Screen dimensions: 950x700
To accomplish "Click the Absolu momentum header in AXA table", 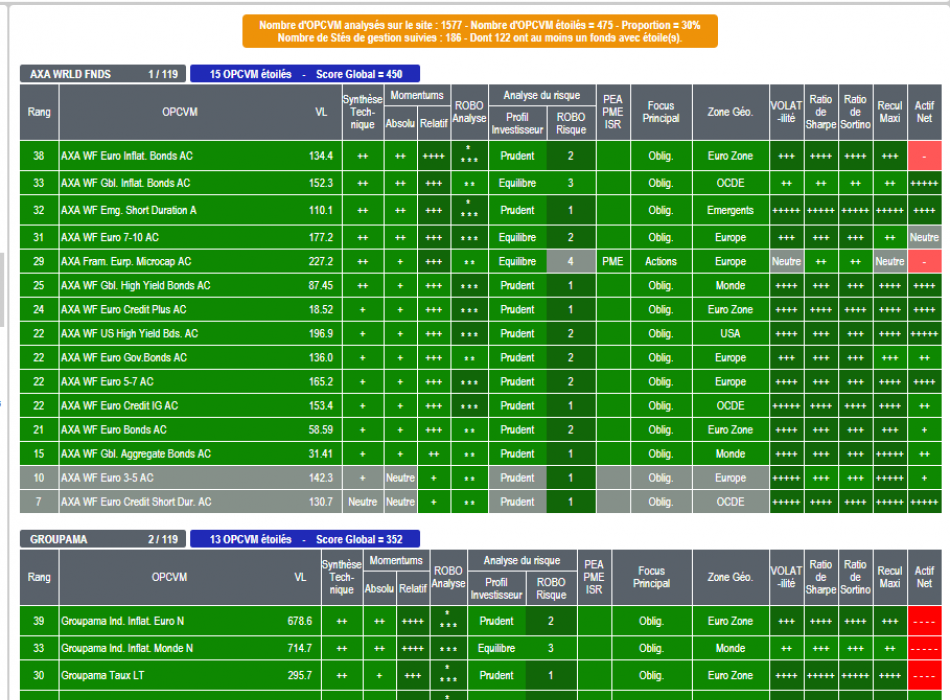I will [x=400, y=124].
